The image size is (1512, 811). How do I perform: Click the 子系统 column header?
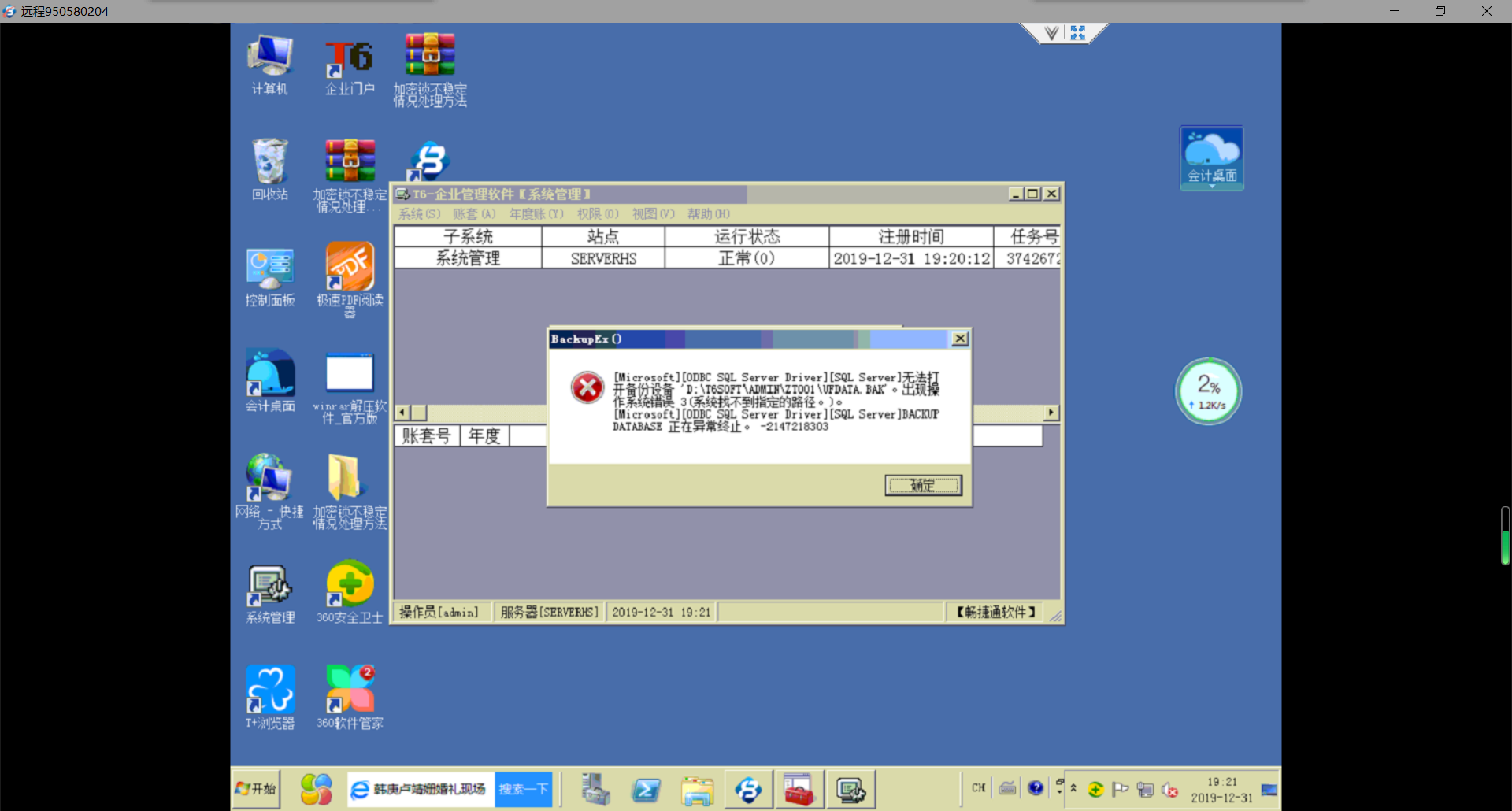click(468, 236)
